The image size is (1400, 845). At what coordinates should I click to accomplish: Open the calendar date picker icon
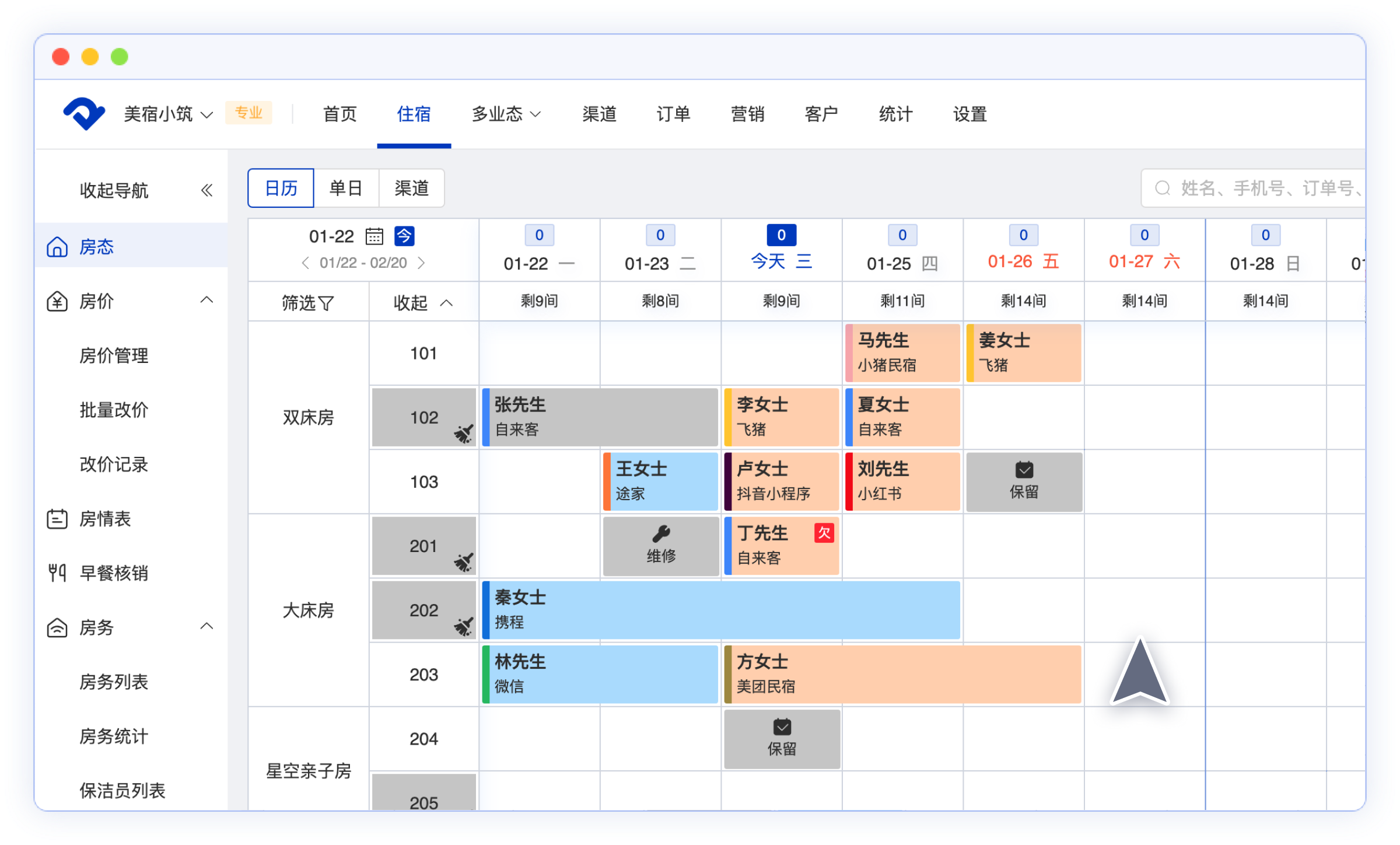(x=374, y=236)
